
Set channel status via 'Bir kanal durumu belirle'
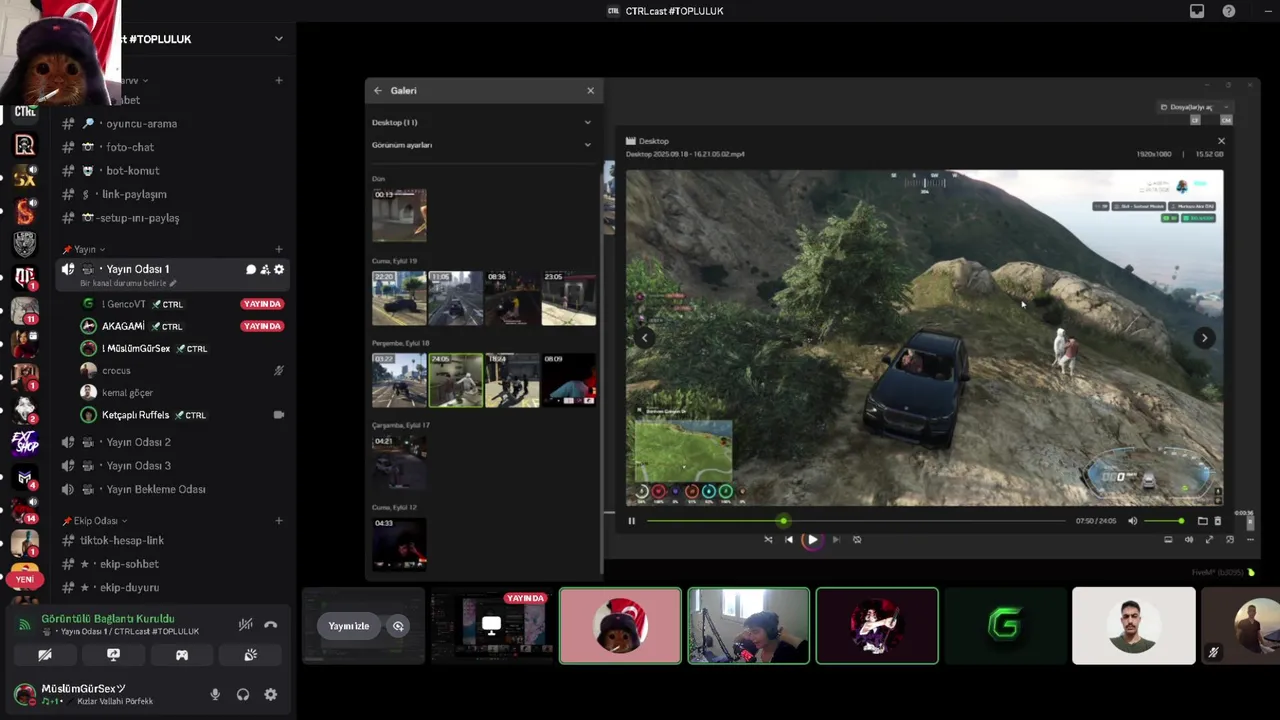(x=128, y=283)
